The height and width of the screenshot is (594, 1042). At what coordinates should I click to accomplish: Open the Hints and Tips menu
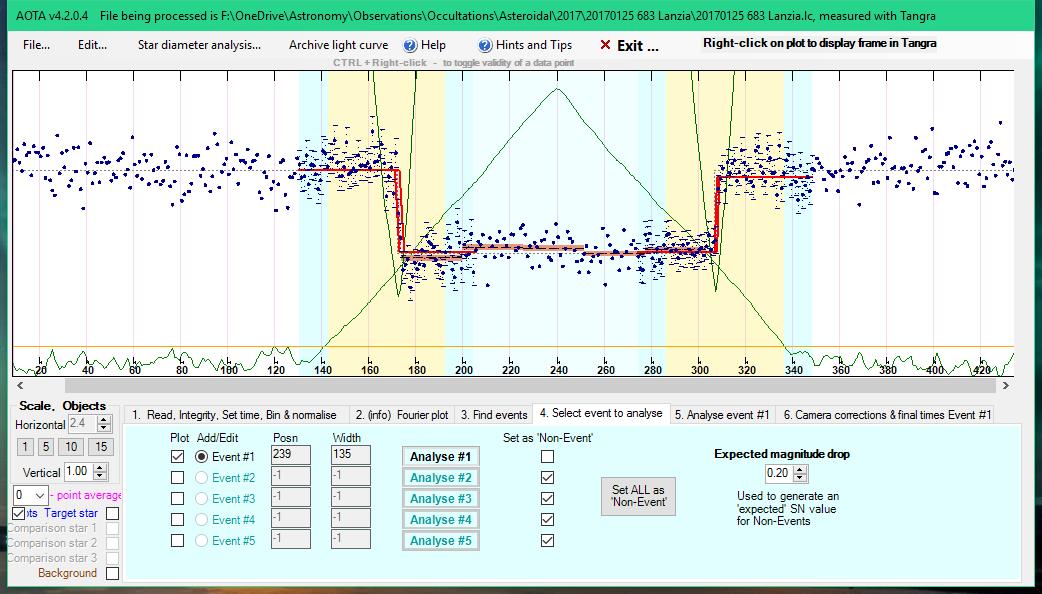tap(533, 45)
